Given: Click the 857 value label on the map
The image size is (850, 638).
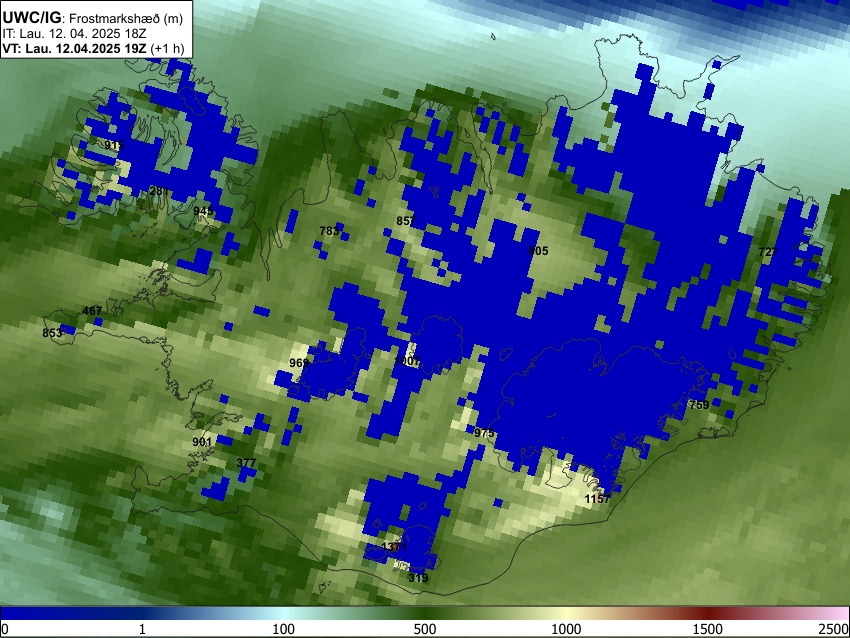Looking at the screenshot, I should click(405, 221).
